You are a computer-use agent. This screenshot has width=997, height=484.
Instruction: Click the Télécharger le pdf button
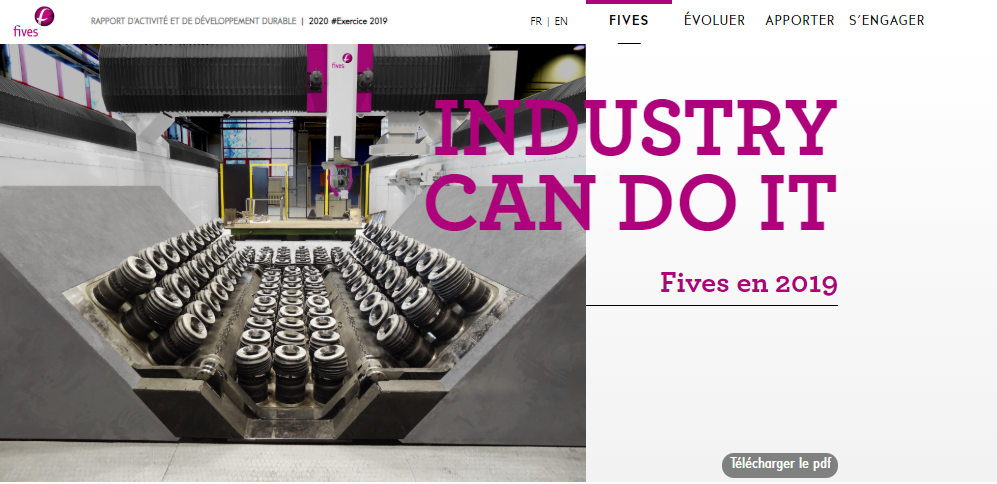(780, 464)
